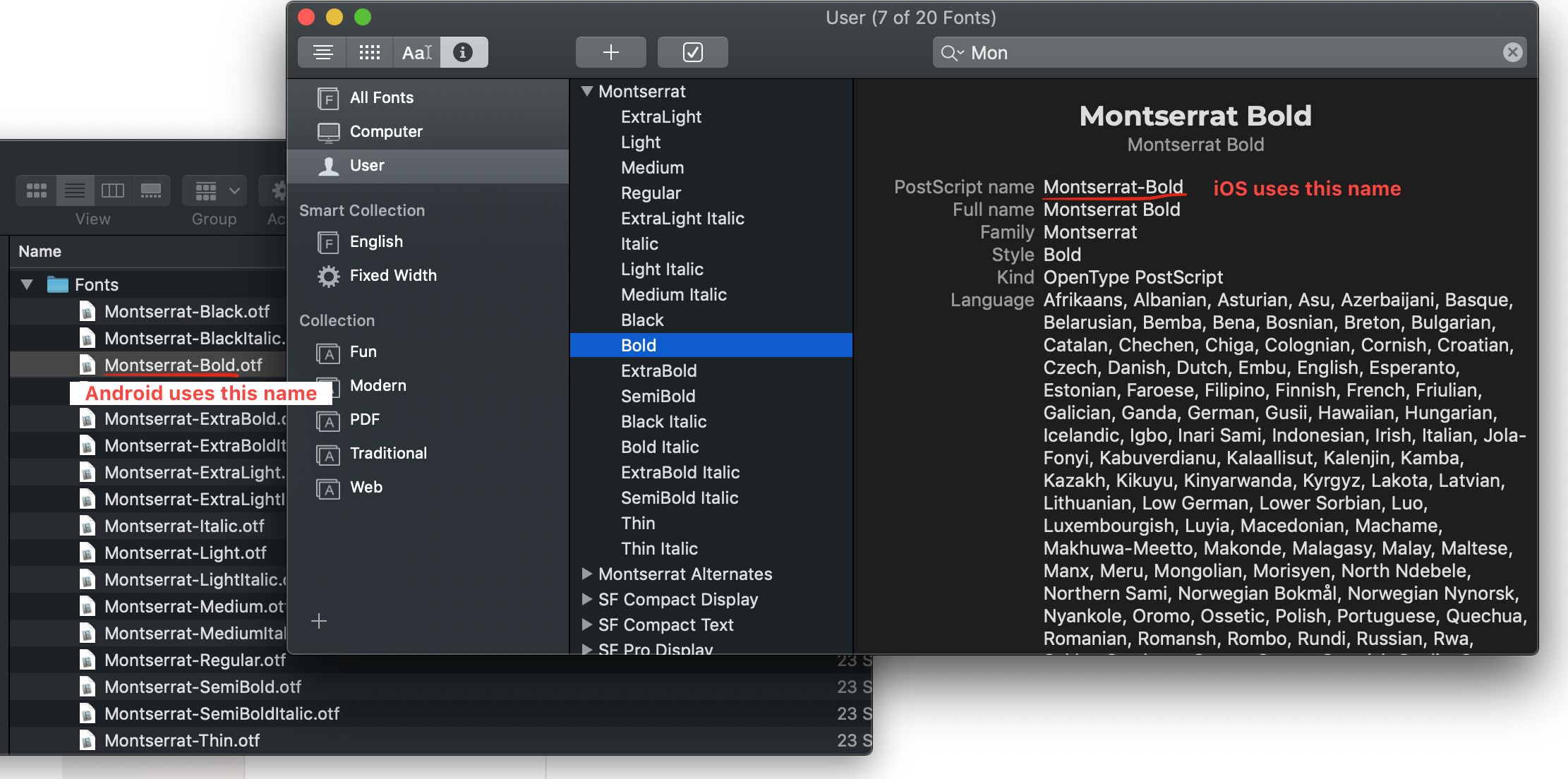1568x779 pixels.
Task: Open the Traditional collection
Action: click(428, 454)
